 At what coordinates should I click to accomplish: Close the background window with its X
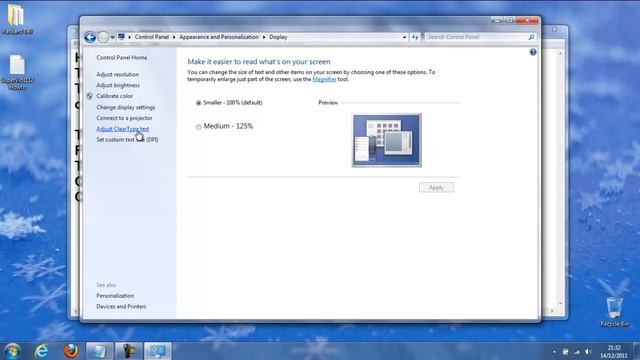point(554,29)
